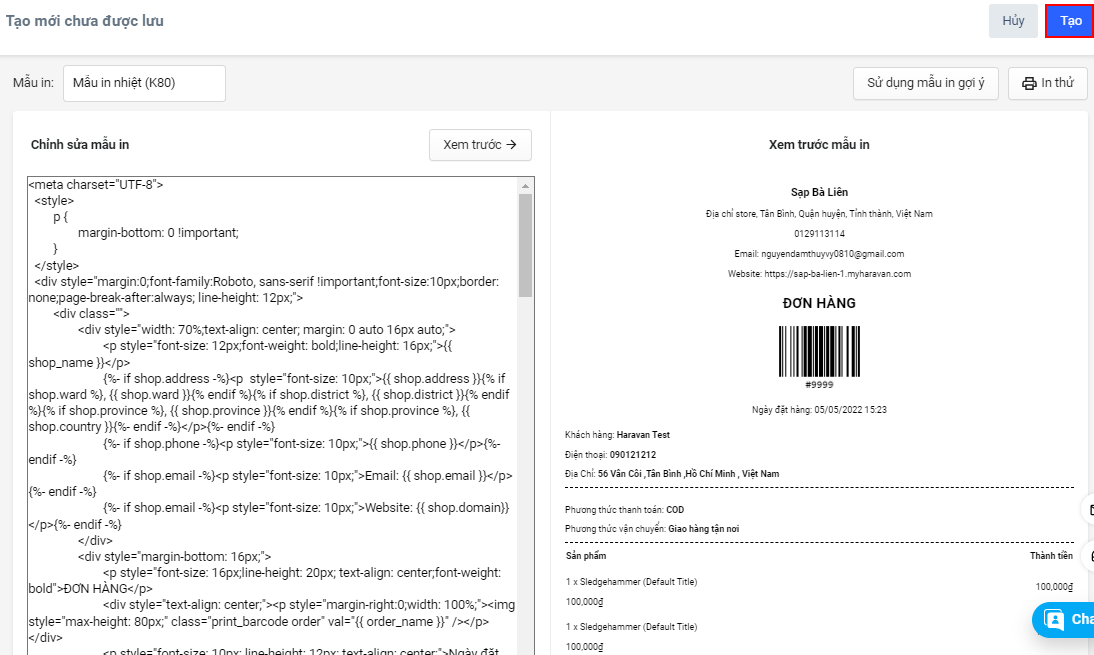Click the code editor's scroll-up arrow
This screenshot has height=655, width=1094.
525,186
